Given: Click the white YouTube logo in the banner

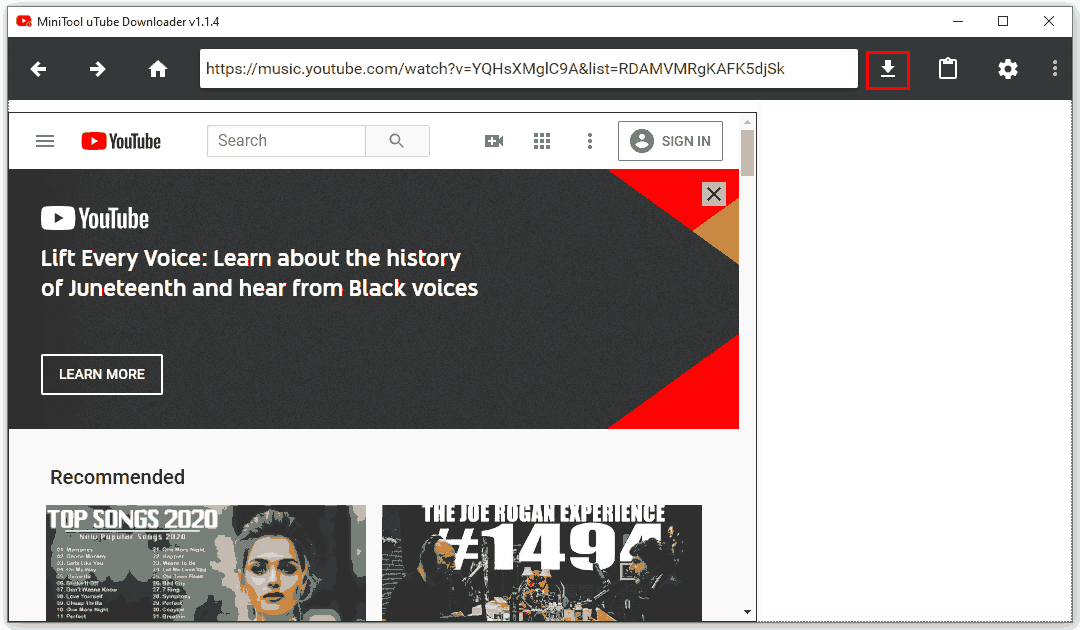Looking at the screenshot, I should click(95, 218).
